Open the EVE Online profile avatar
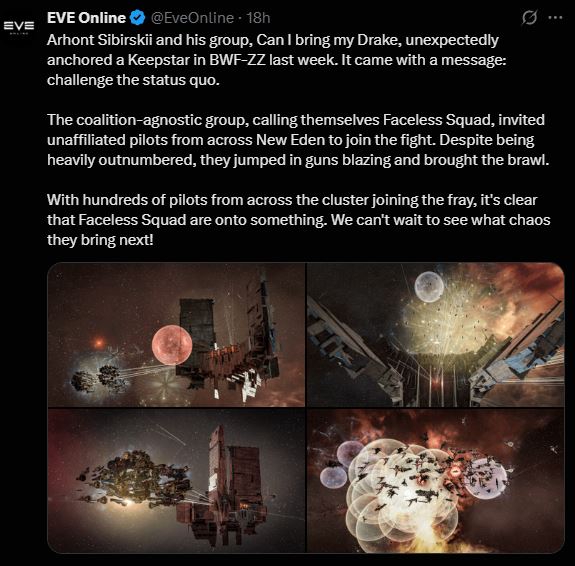Viewport: 575px width, 566px height. [19, 27]
